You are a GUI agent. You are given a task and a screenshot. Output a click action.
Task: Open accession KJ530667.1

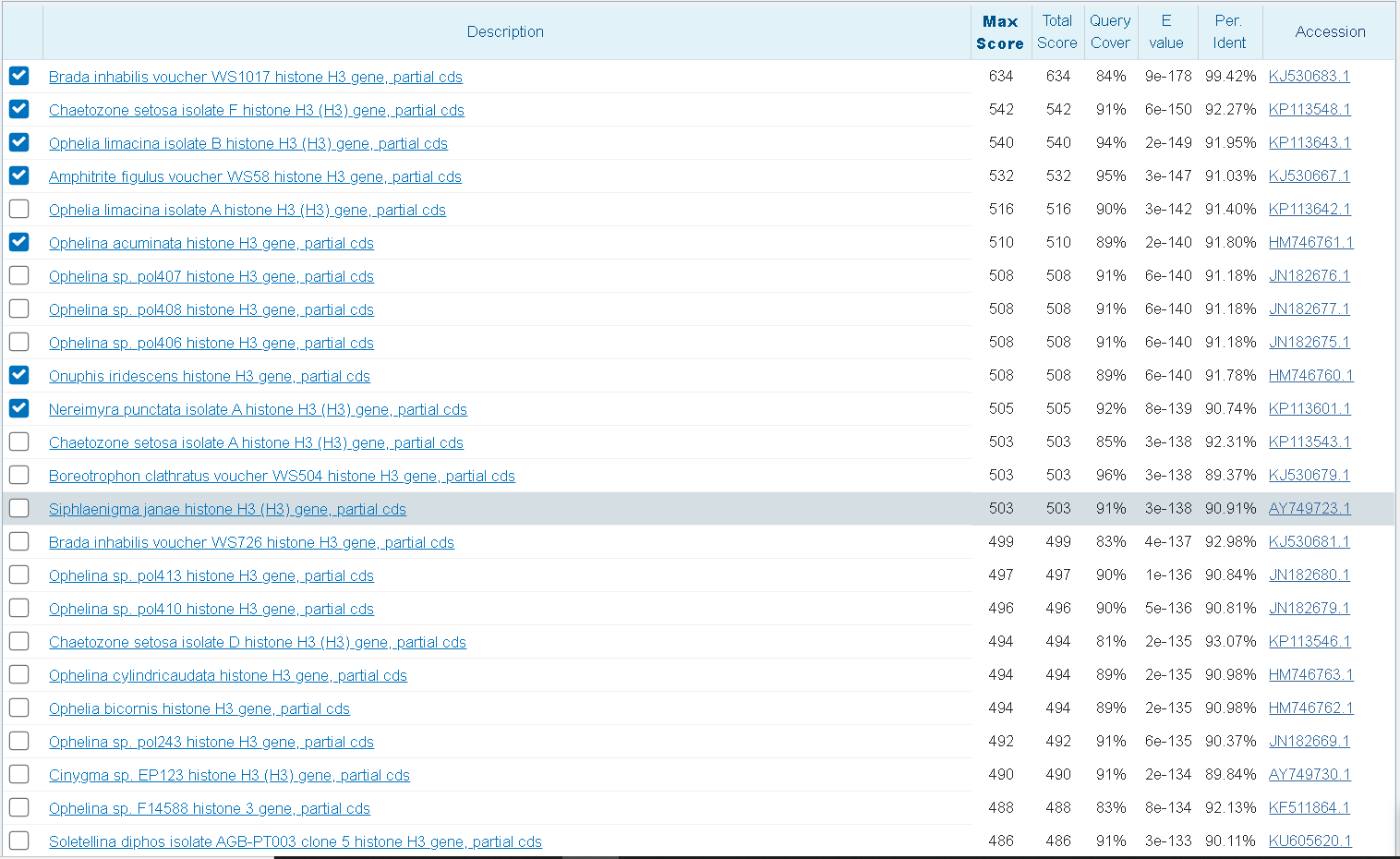tap(1309, 175)
